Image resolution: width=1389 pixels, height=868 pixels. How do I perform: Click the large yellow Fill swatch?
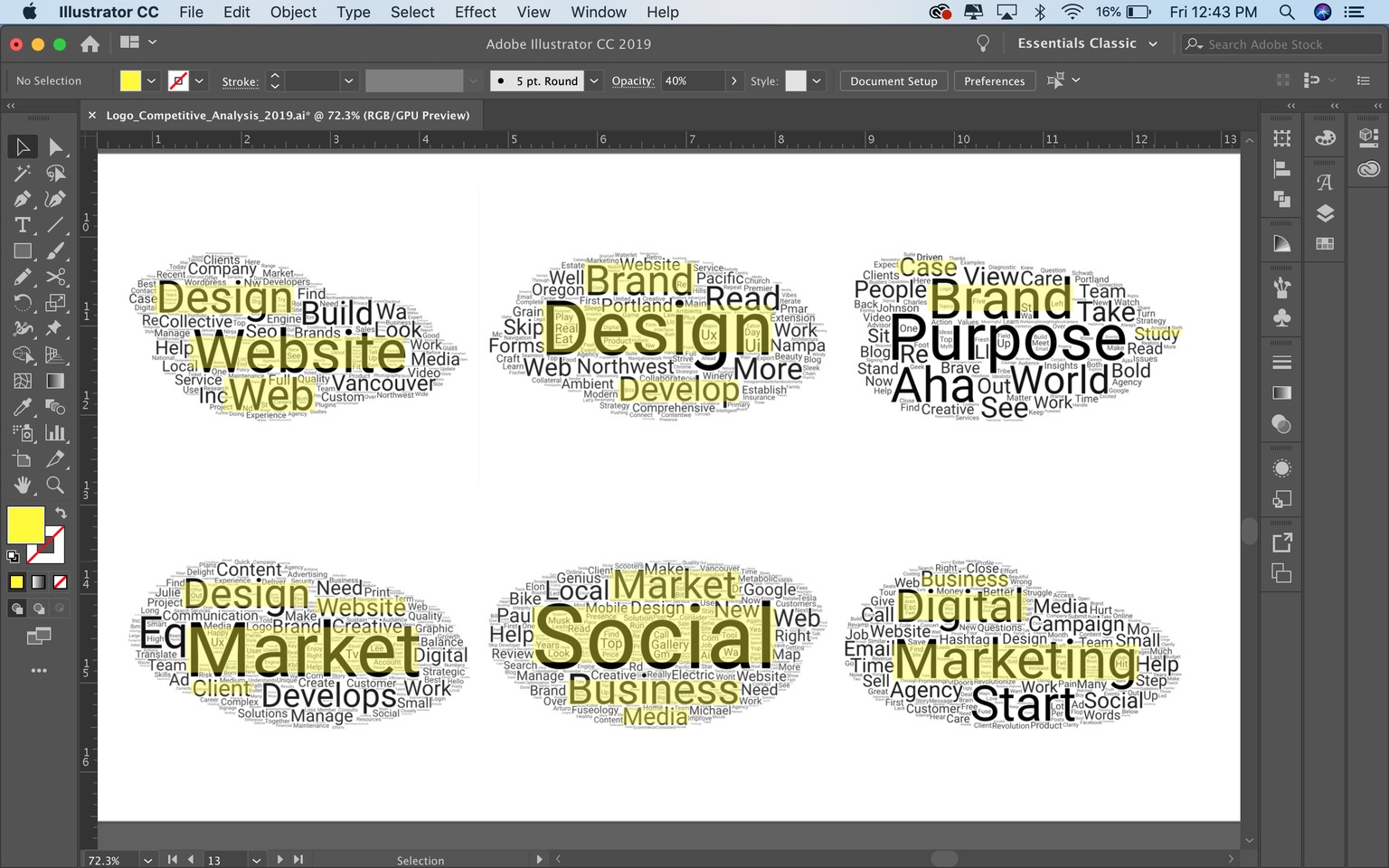[25, 525]
